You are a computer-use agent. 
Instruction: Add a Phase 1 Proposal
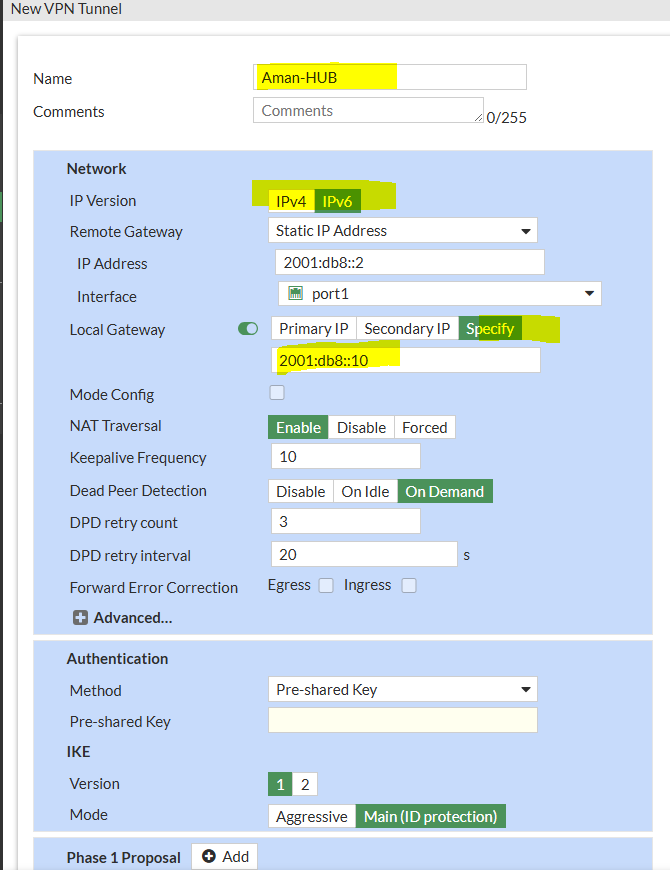tap(225, 856)
